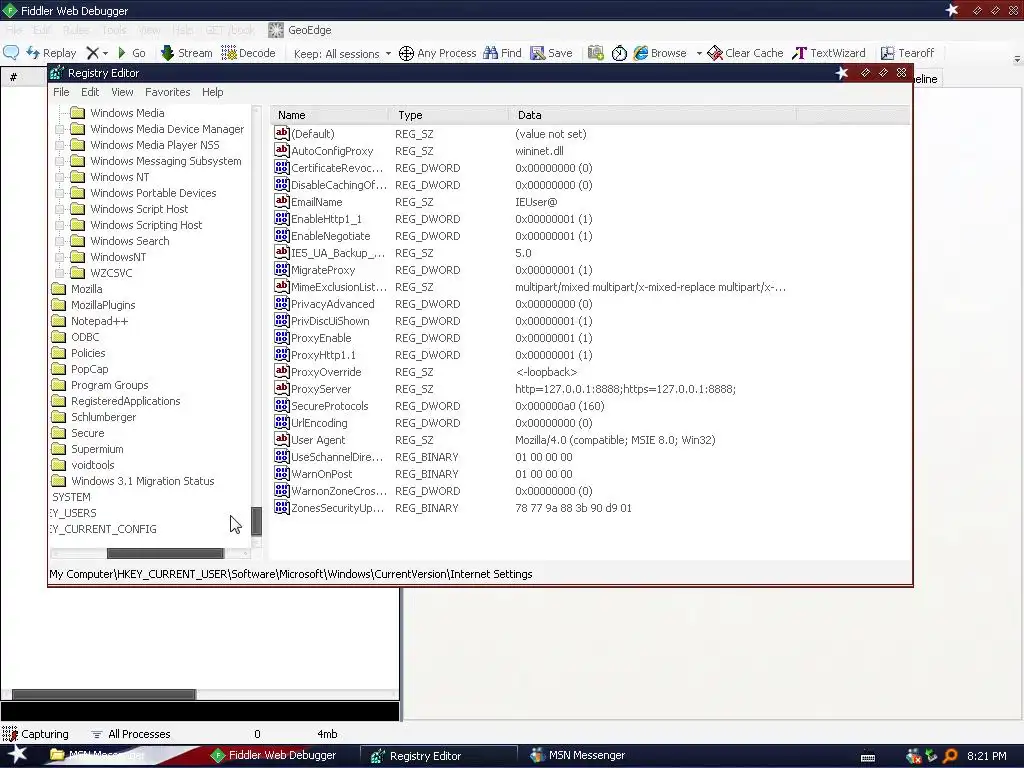Click All Processes filter in status bar
The height and width of the screenshot is (768, 1024).
pyautogui.click(x=131, y=734)
